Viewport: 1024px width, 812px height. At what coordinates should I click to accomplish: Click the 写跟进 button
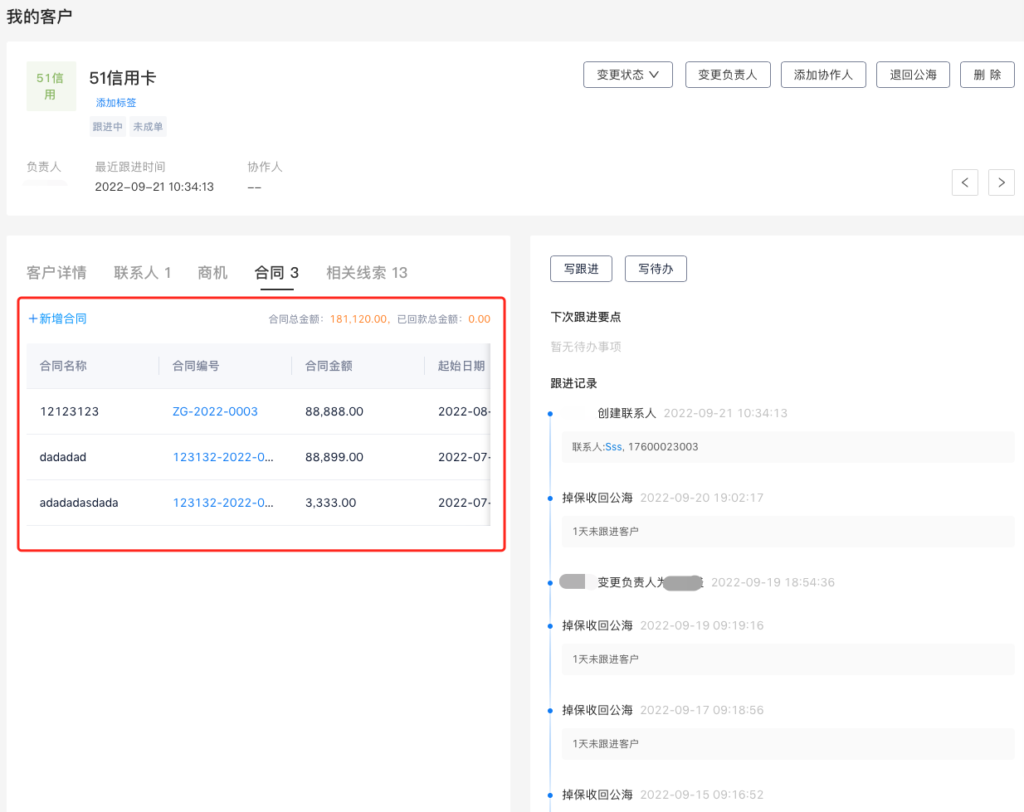[x=581, y=268]
